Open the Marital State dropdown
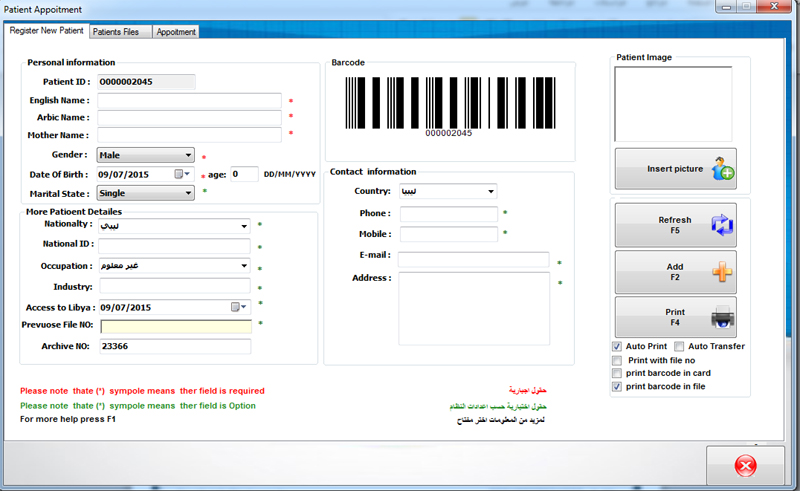Screen dimensions: 800x491 point(188,193)
